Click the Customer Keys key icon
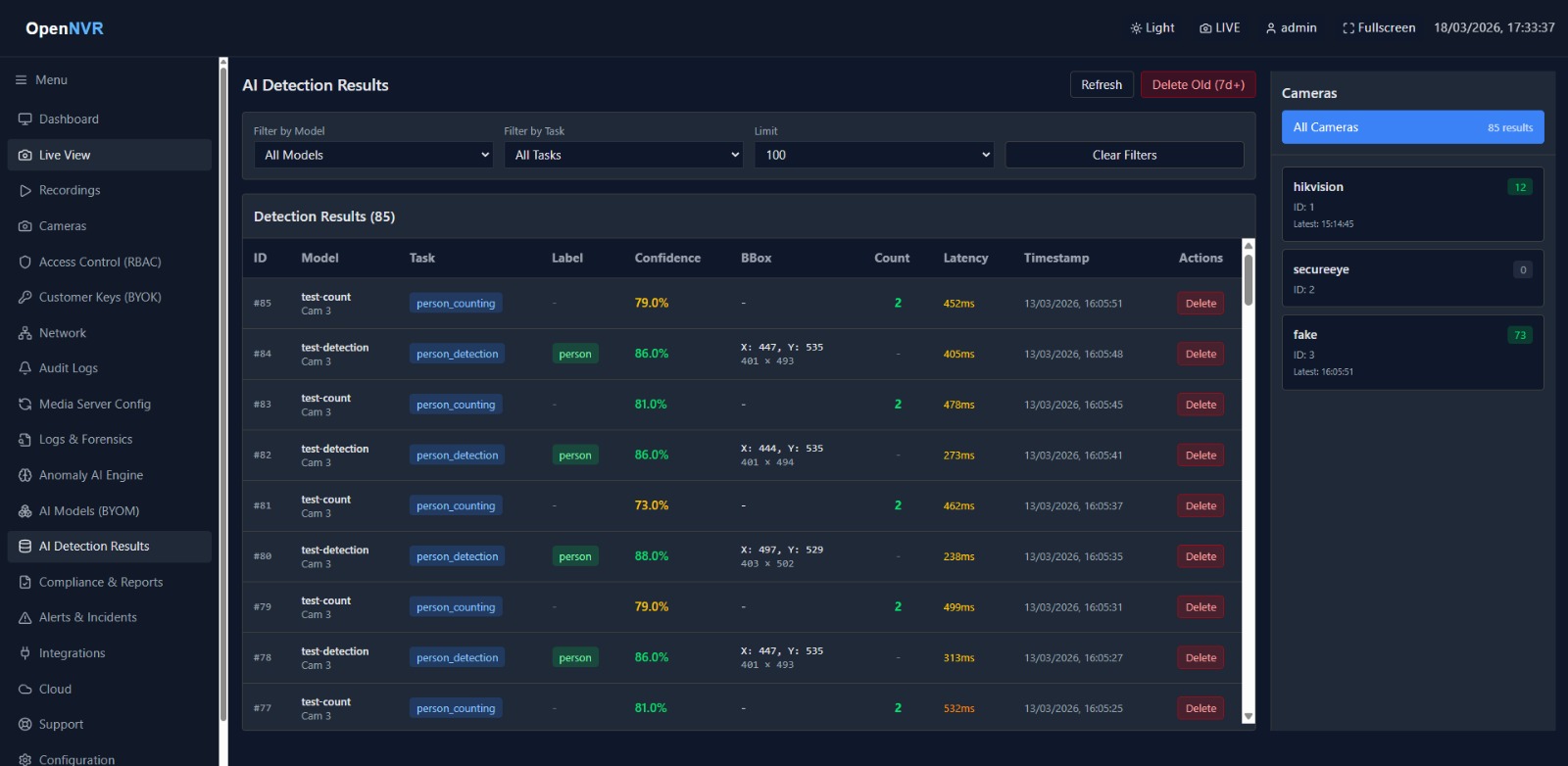 pos(25,298)
